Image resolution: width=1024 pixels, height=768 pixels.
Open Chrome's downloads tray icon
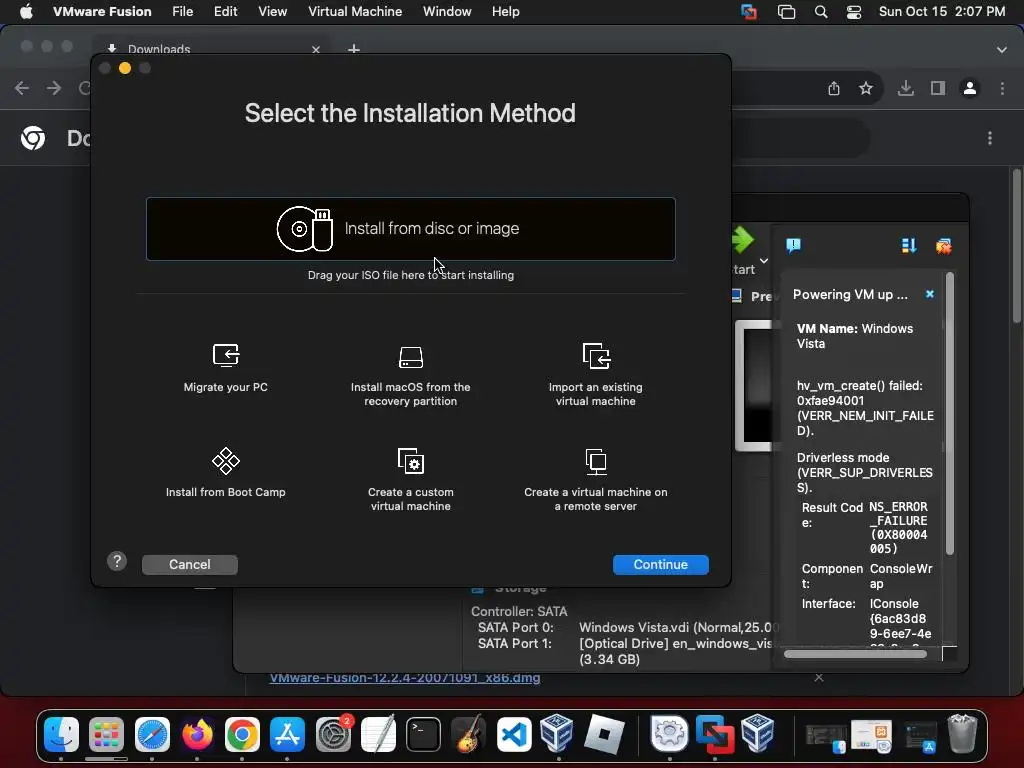tap(906, 88)
